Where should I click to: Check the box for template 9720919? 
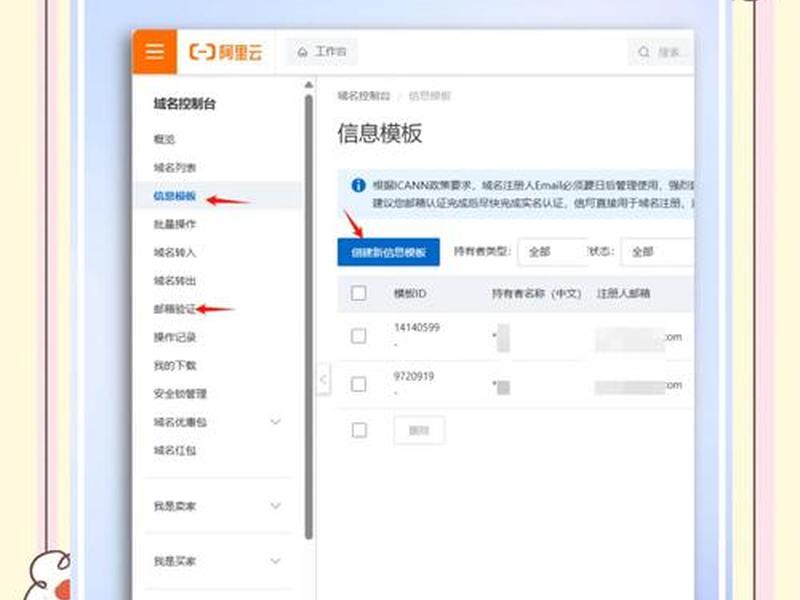(359, 384)
